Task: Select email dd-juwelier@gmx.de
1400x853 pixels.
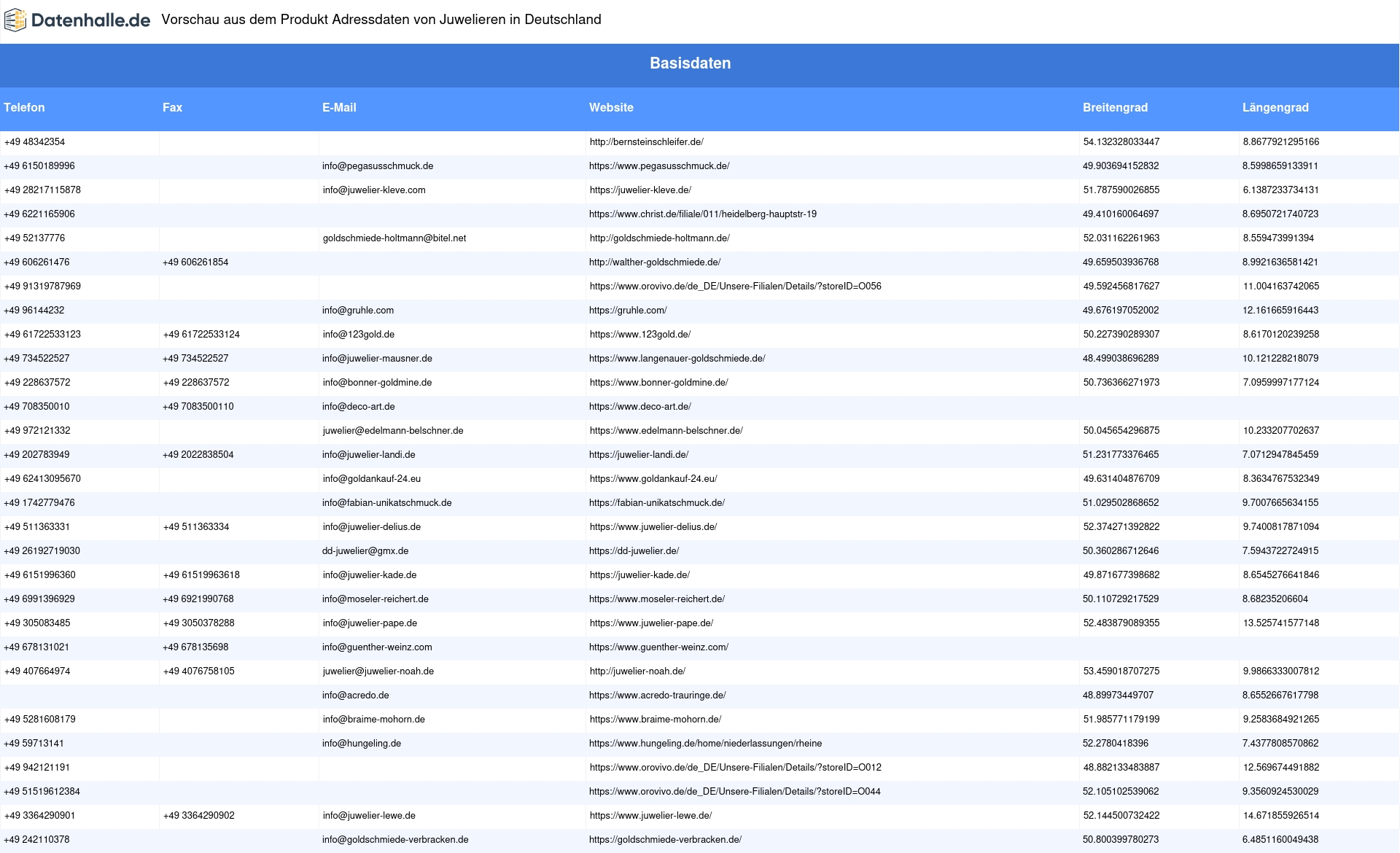Action: [x=365, y=551]
